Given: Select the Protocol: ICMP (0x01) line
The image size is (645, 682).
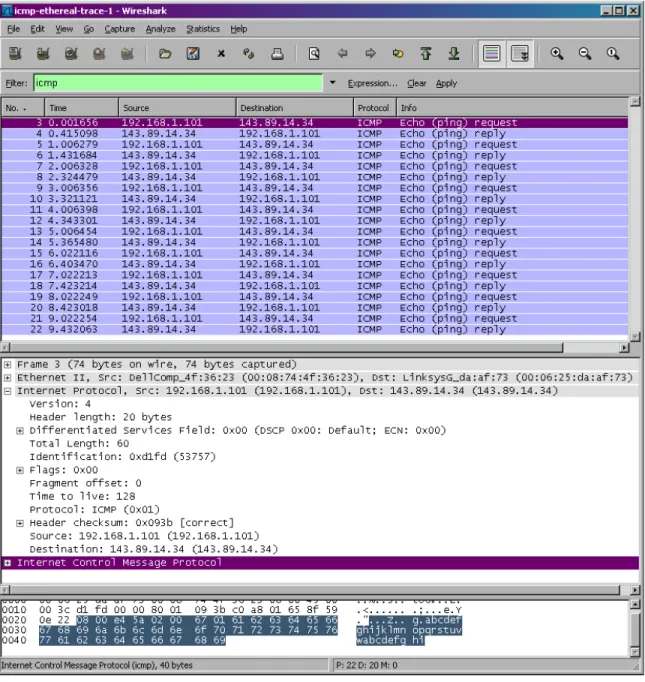Looking at the screenshot, I should 94,510.
